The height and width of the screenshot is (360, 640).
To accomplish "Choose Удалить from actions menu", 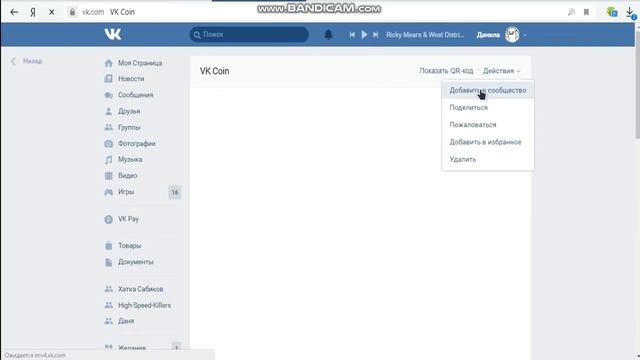I will pyautogui.click(x=488, y=160).
